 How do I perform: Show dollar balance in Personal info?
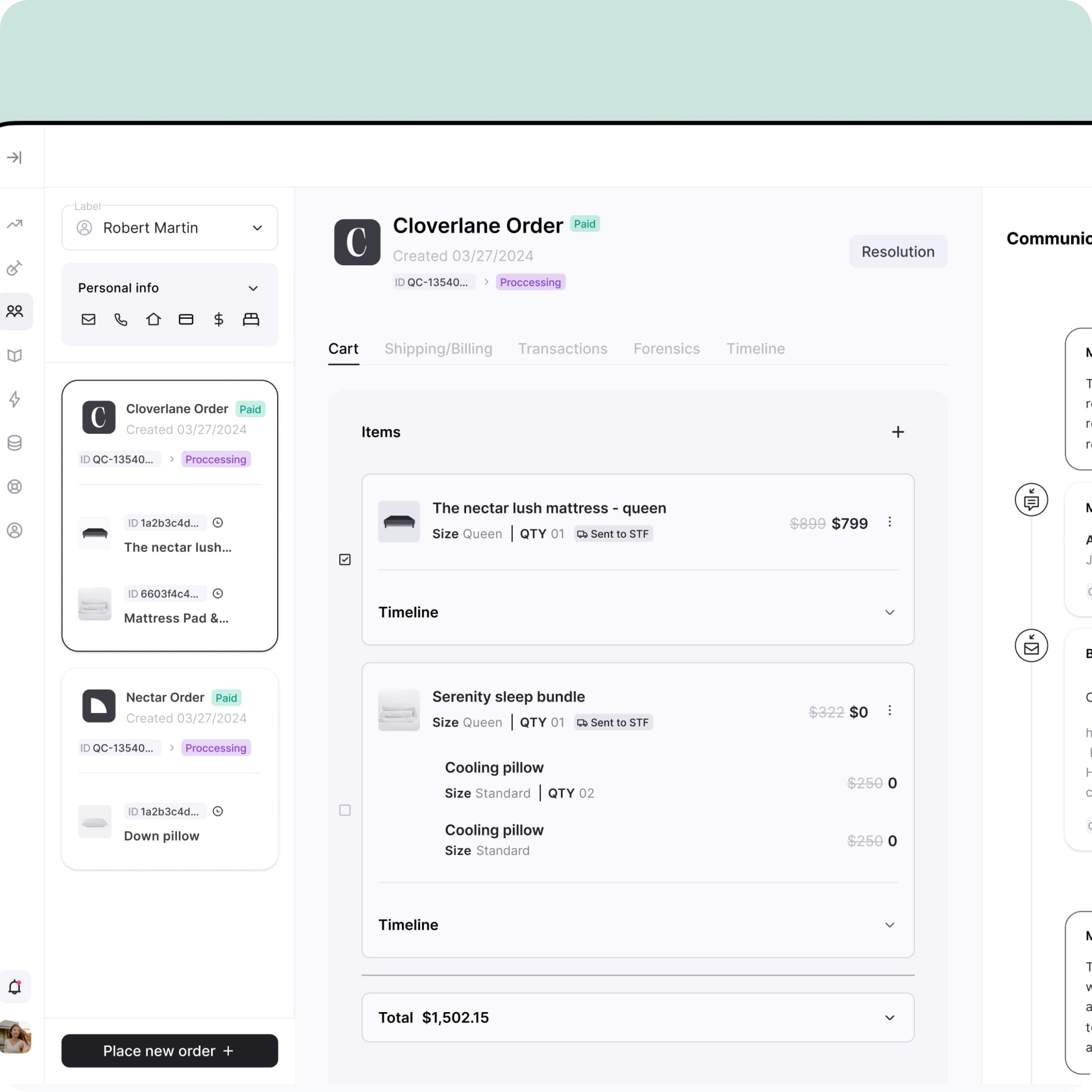219,319
